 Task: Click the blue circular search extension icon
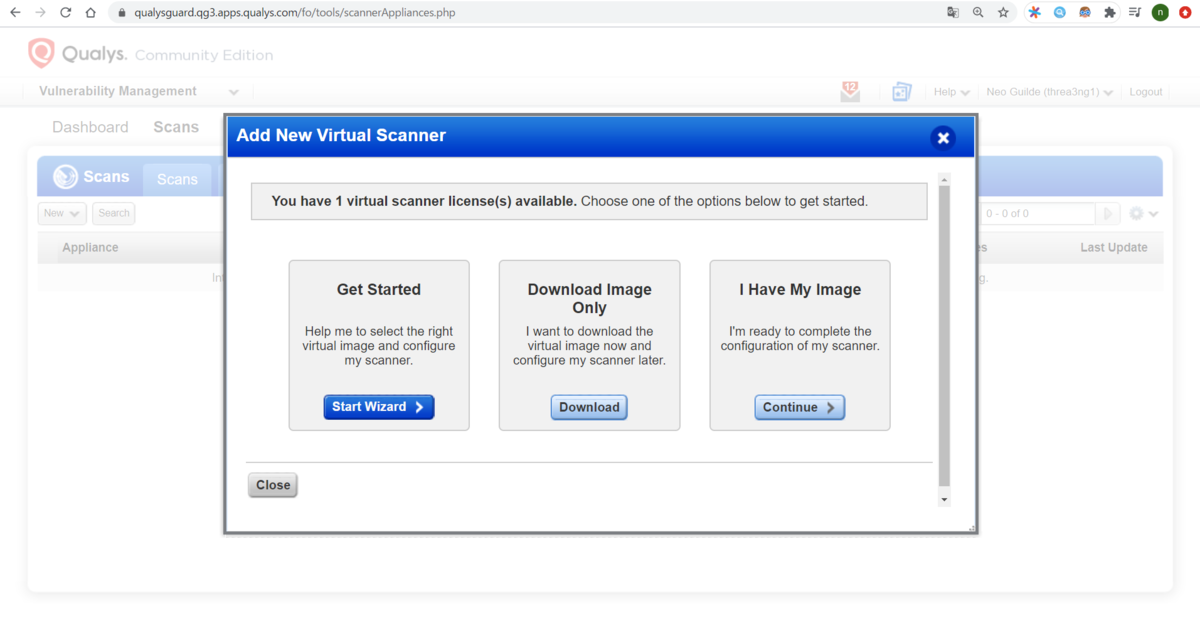1060,13
